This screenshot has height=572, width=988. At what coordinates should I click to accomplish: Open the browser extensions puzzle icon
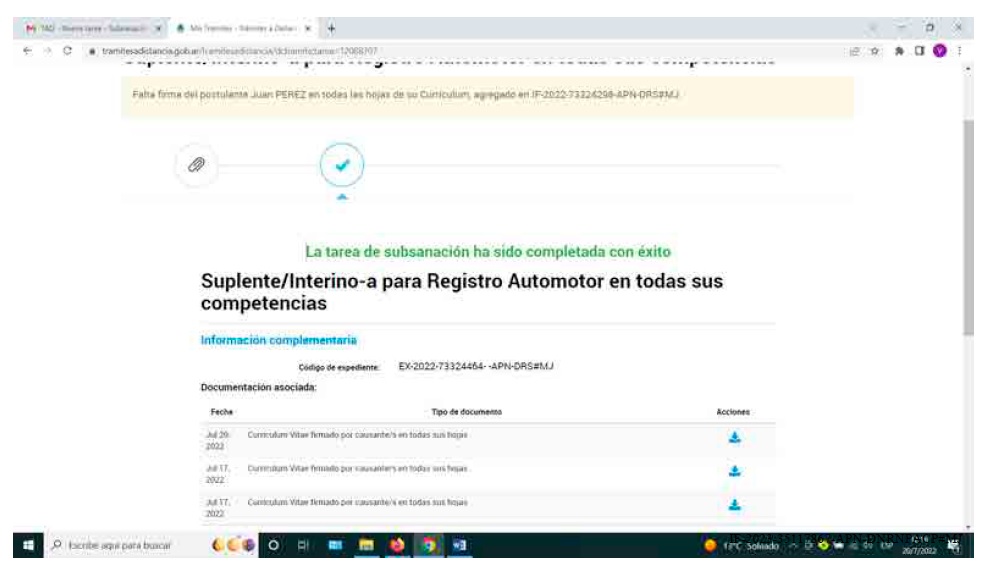[x=899, y=51]
